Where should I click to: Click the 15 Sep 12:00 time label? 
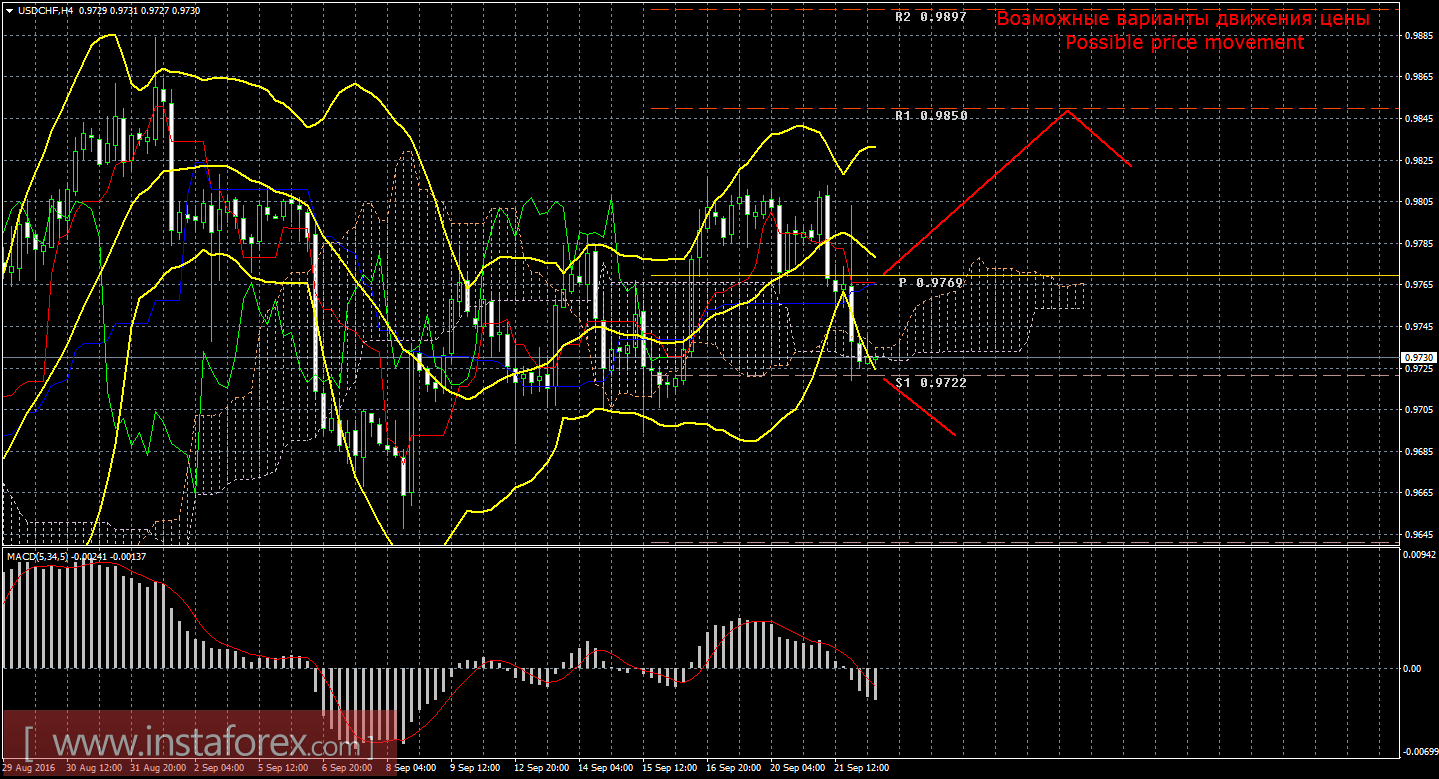(x=669, y=769)
